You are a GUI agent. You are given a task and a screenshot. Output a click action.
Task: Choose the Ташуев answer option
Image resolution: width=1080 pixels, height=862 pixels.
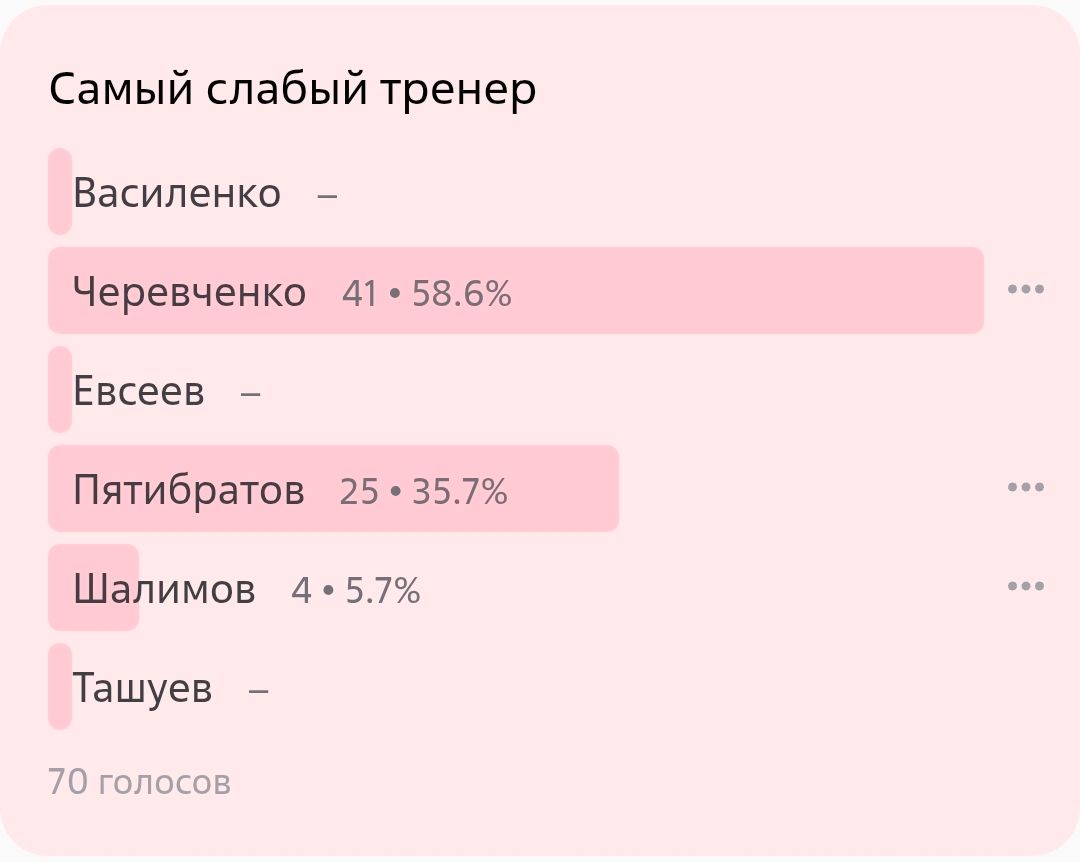coord(143,688)
